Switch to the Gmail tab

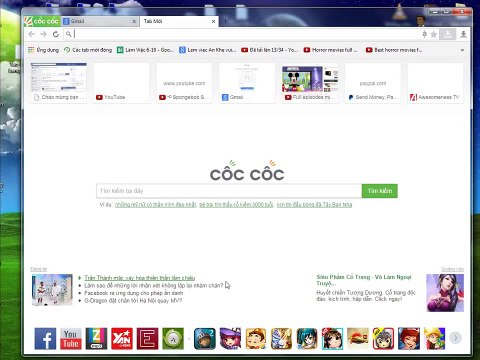pos(97,21)
